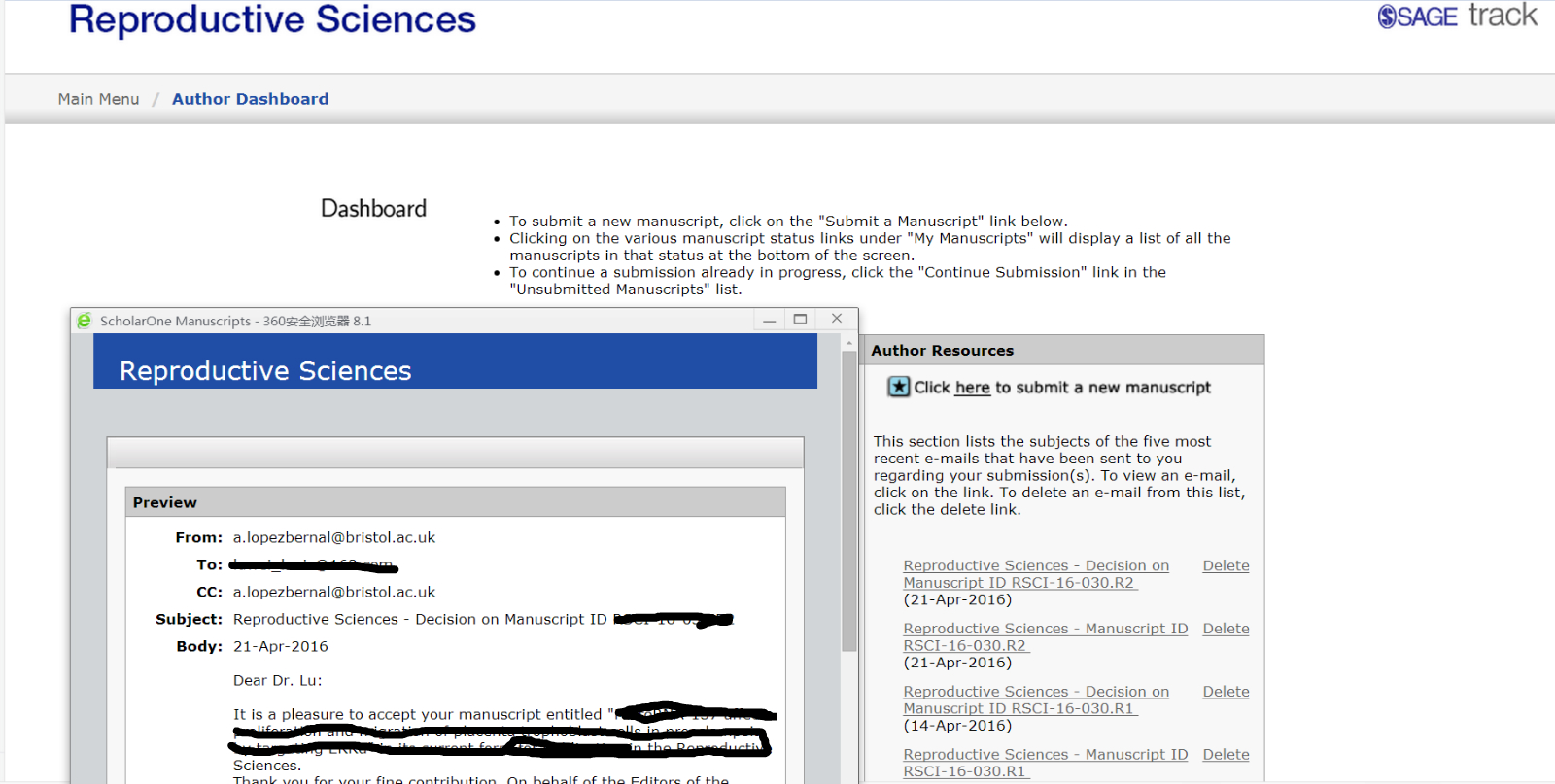Open Manuscript ID RSCI-16-030.R1 email link

1046,763
